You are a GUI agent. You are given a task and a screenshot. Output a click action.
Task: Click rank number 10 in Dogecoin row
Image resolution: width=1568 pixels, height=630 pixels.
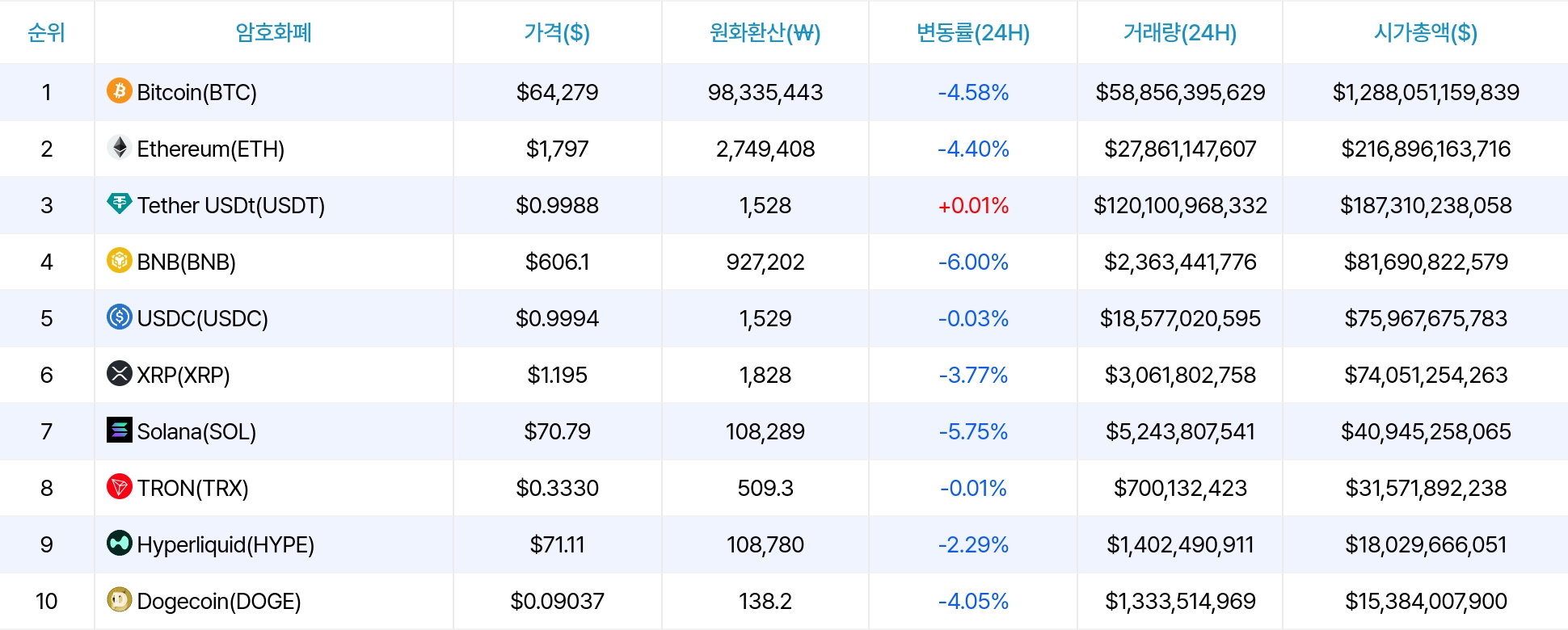[46, 601]
